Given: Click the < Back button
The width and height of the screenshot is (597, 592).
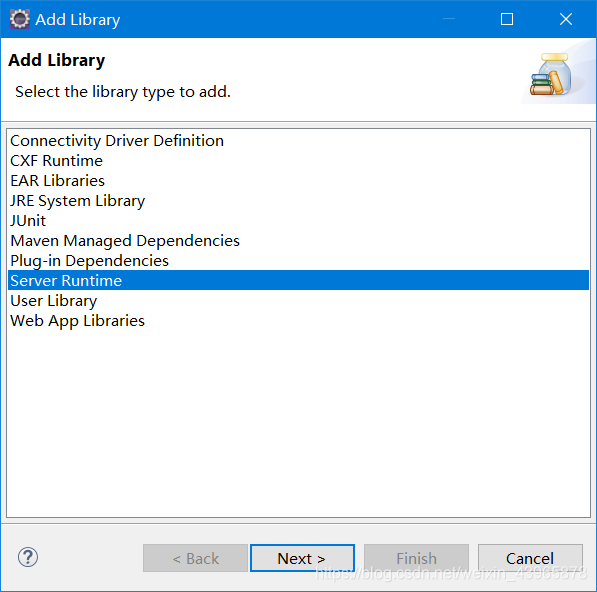Looking at the screenshot, I should coord(195,558).
